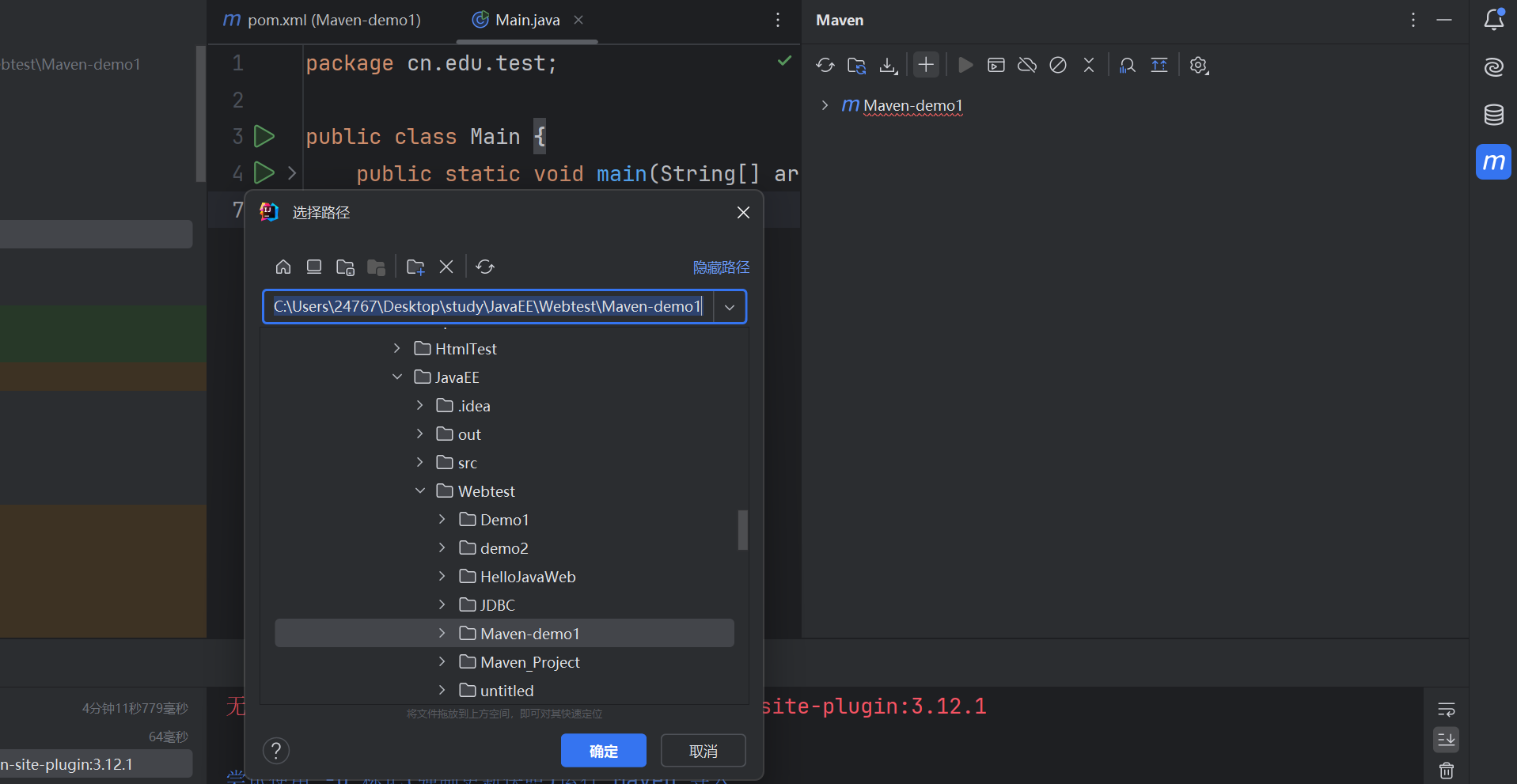Viewport: 1517px width, 784px height.
Task: Create new folder using dialog toolbar icon
Action: coord(415,267)
